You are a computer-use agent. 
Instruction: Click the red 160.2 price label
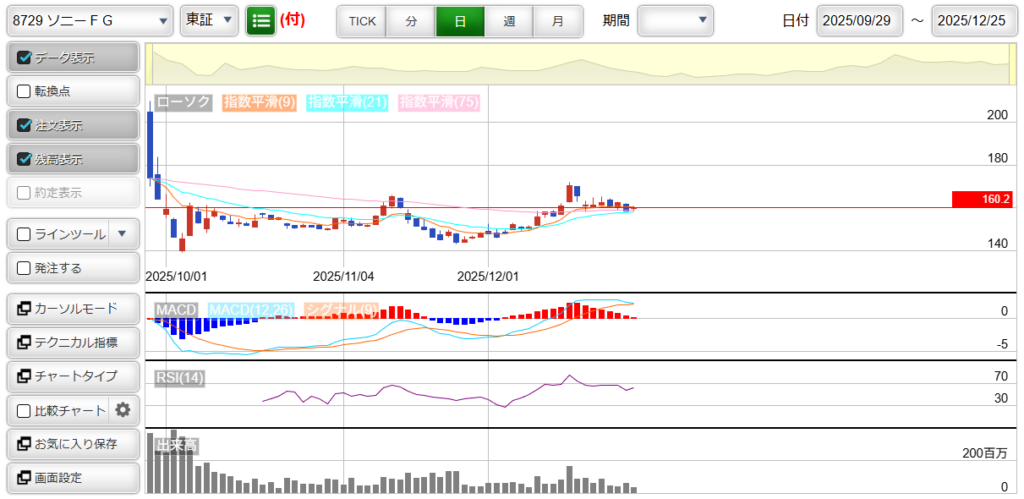point(981,200)
